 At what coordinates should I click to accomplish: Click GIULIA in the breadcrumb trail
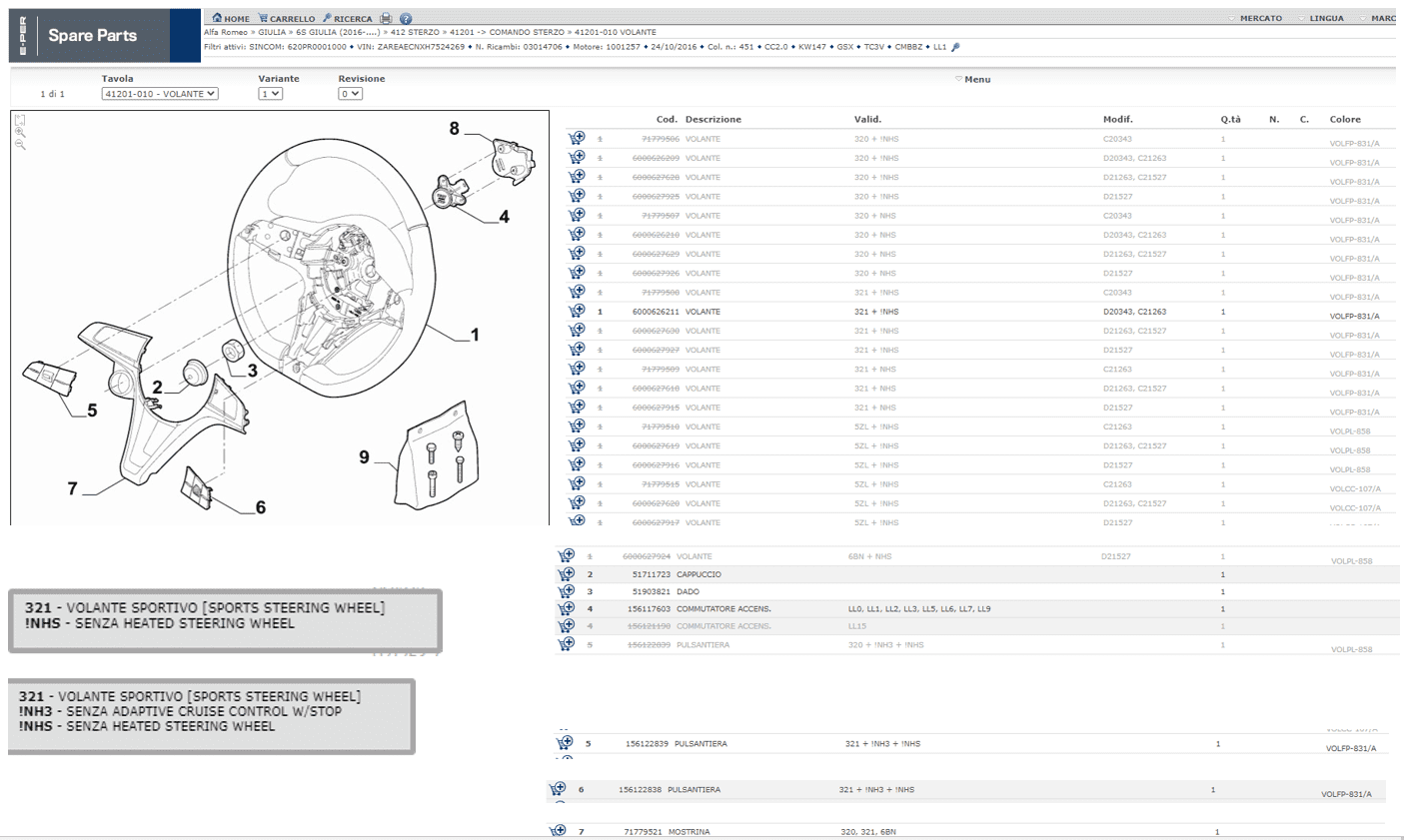coord(272,32)
